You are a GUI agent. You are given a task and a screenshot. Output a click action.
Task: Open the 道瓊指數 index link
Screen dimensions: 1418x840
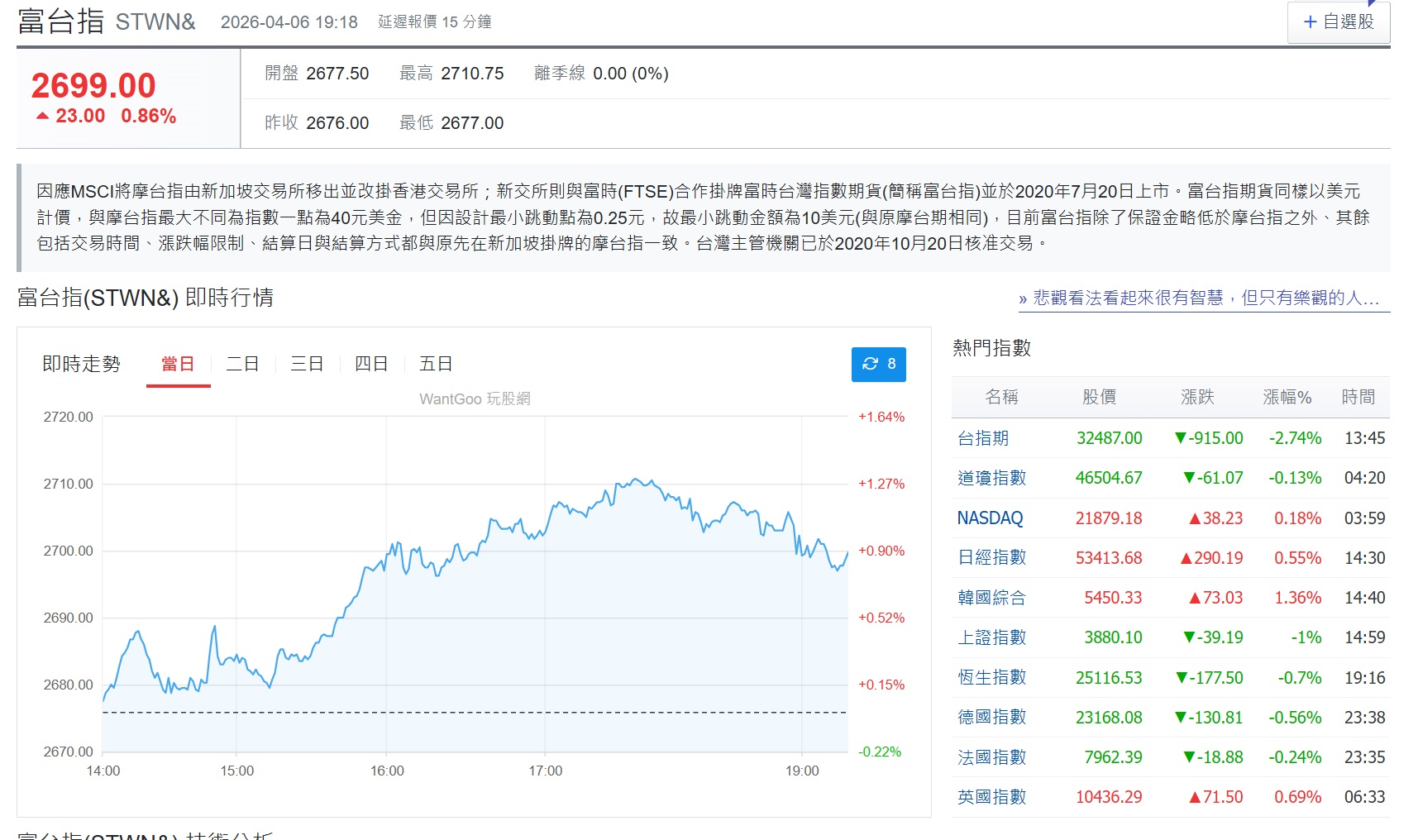pos(991,478)
